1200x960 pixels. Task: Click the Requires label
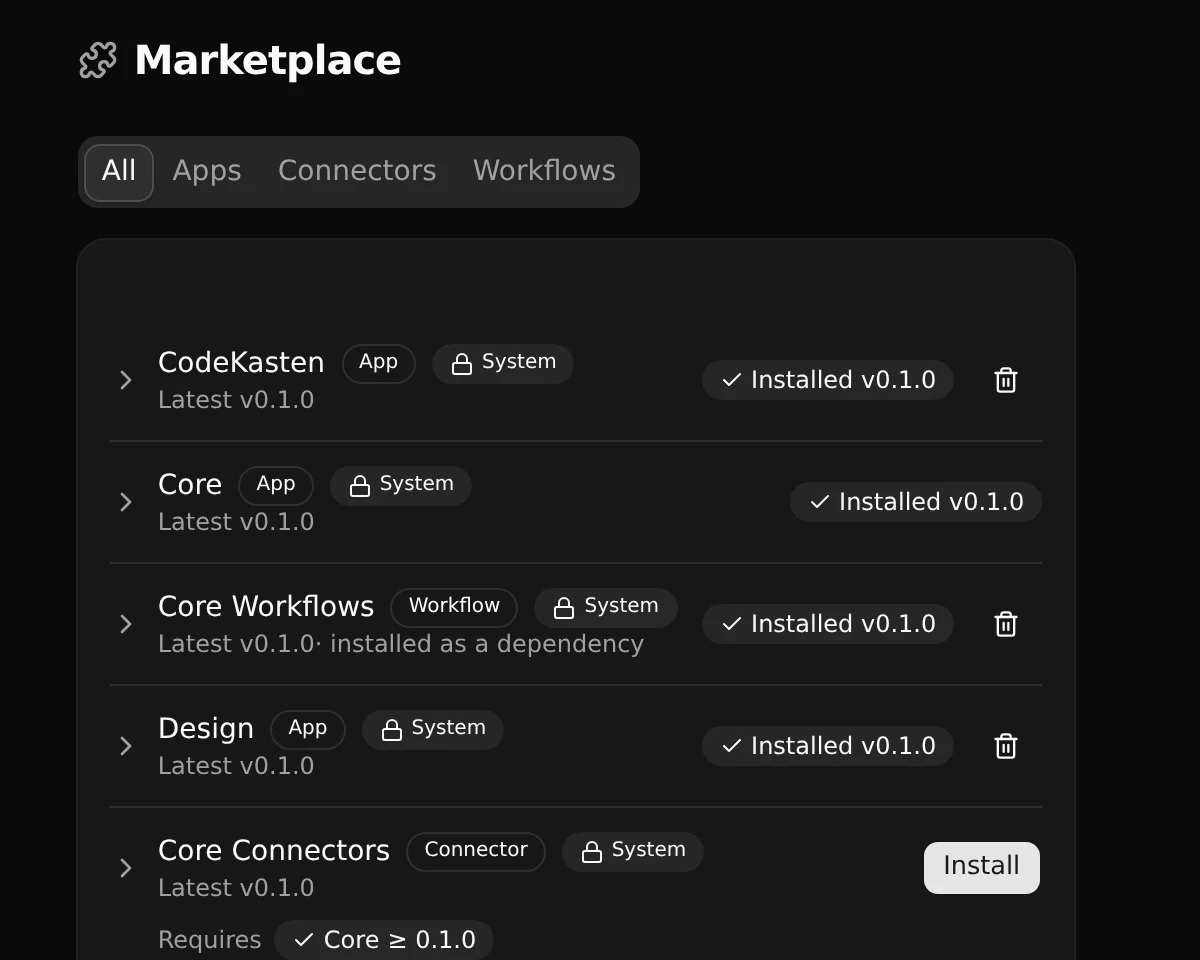pyautogui.click(x=210, y=940)
